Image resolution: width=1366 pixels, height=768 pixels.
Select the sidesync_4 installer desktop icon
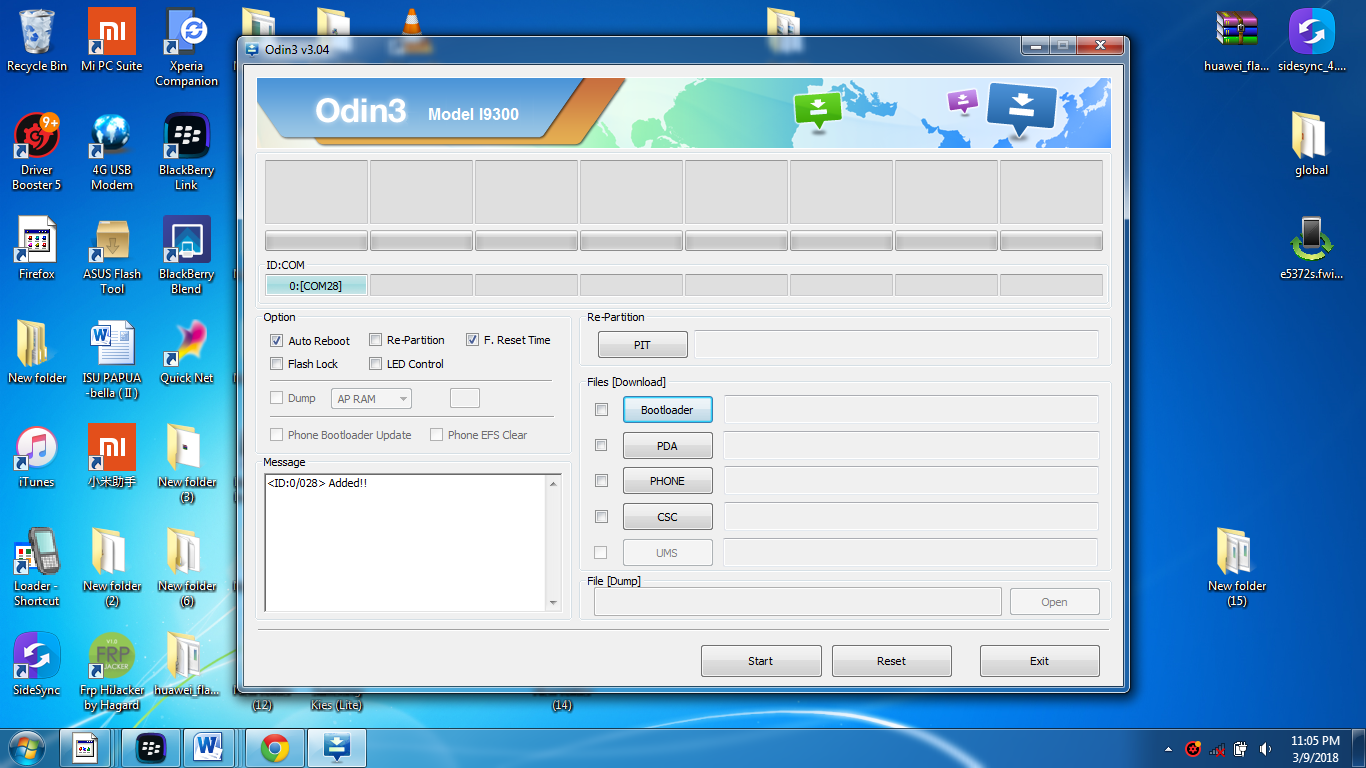click(x=1312, y=40)
